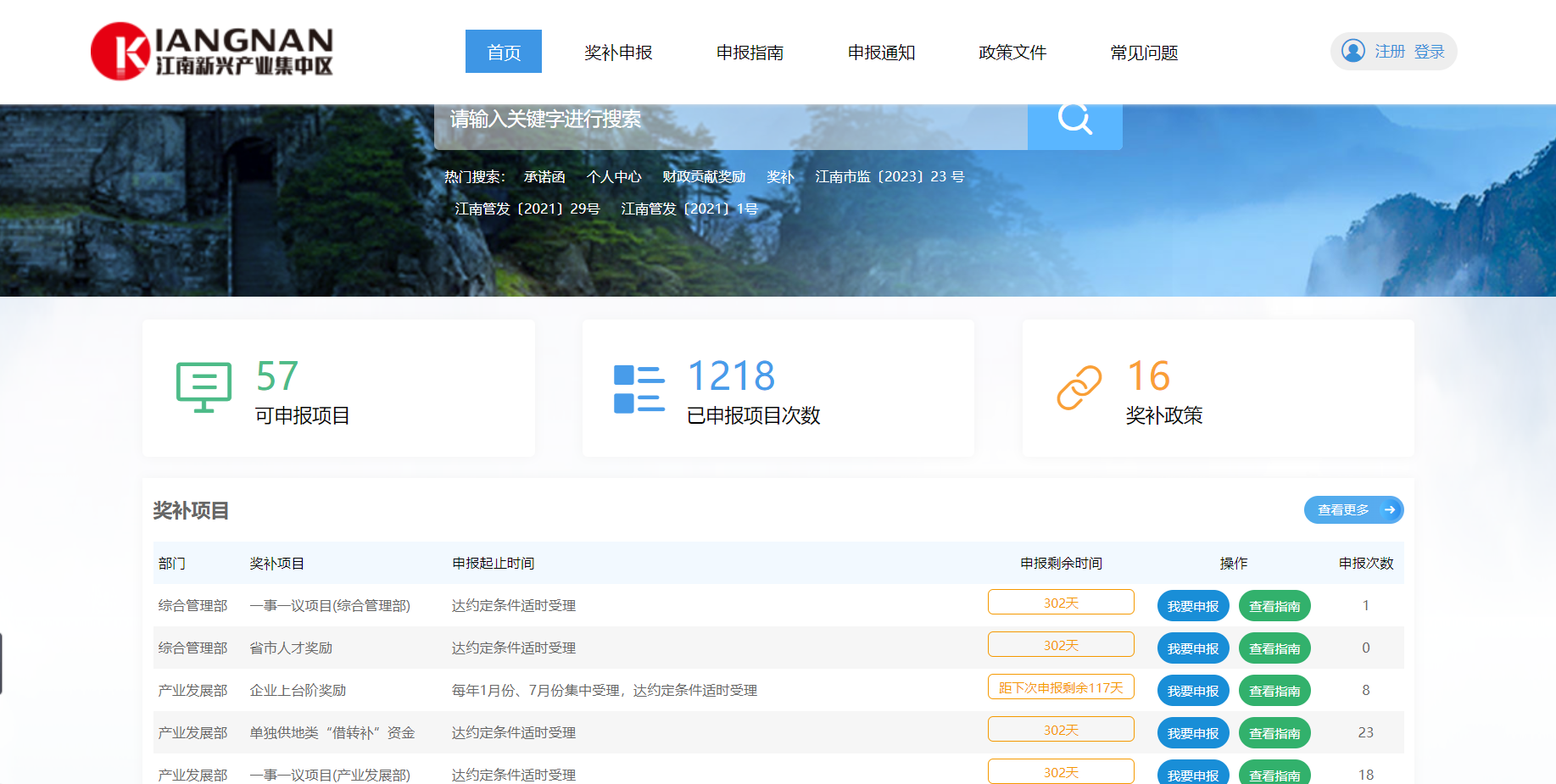This screenshot has height=784, width=1556.
Task: Click the 距下次申报剩余117天 badge
Action: [1061, 687]
